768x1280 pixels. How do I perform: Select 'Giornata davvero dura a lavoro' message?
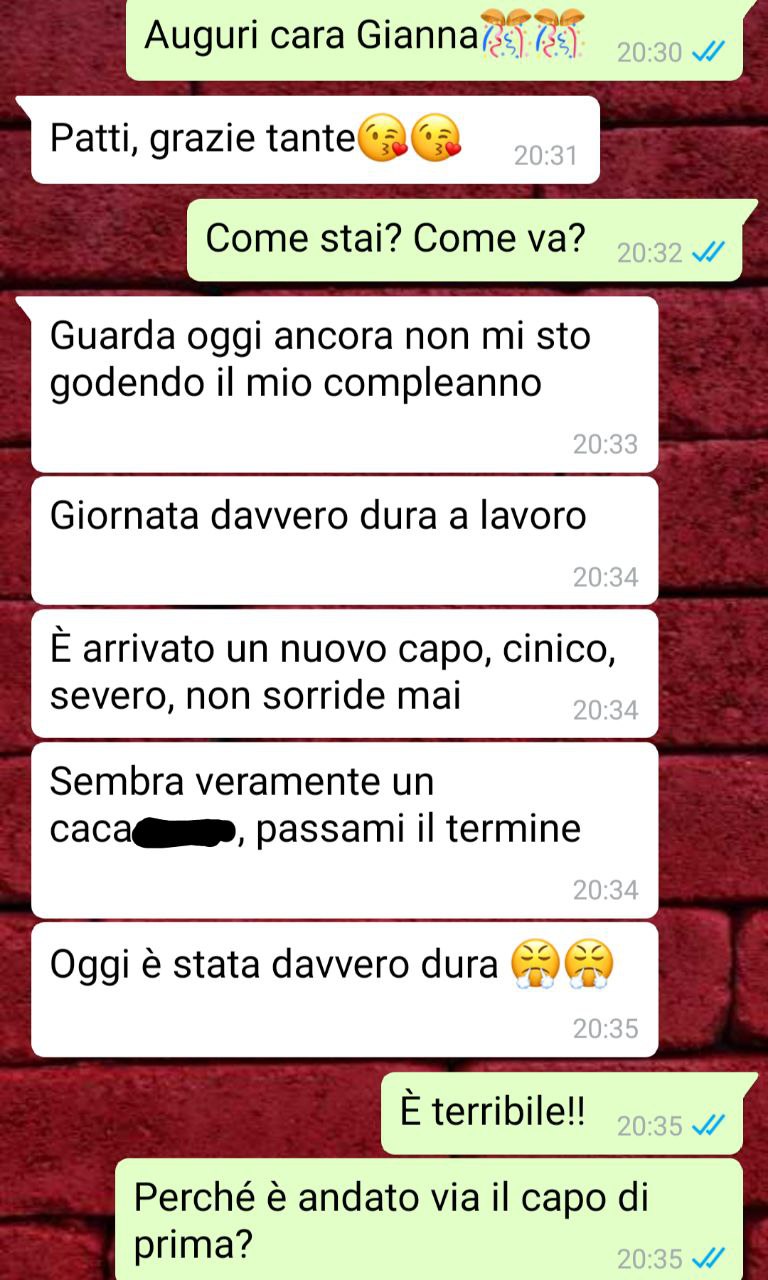[345, 540]
